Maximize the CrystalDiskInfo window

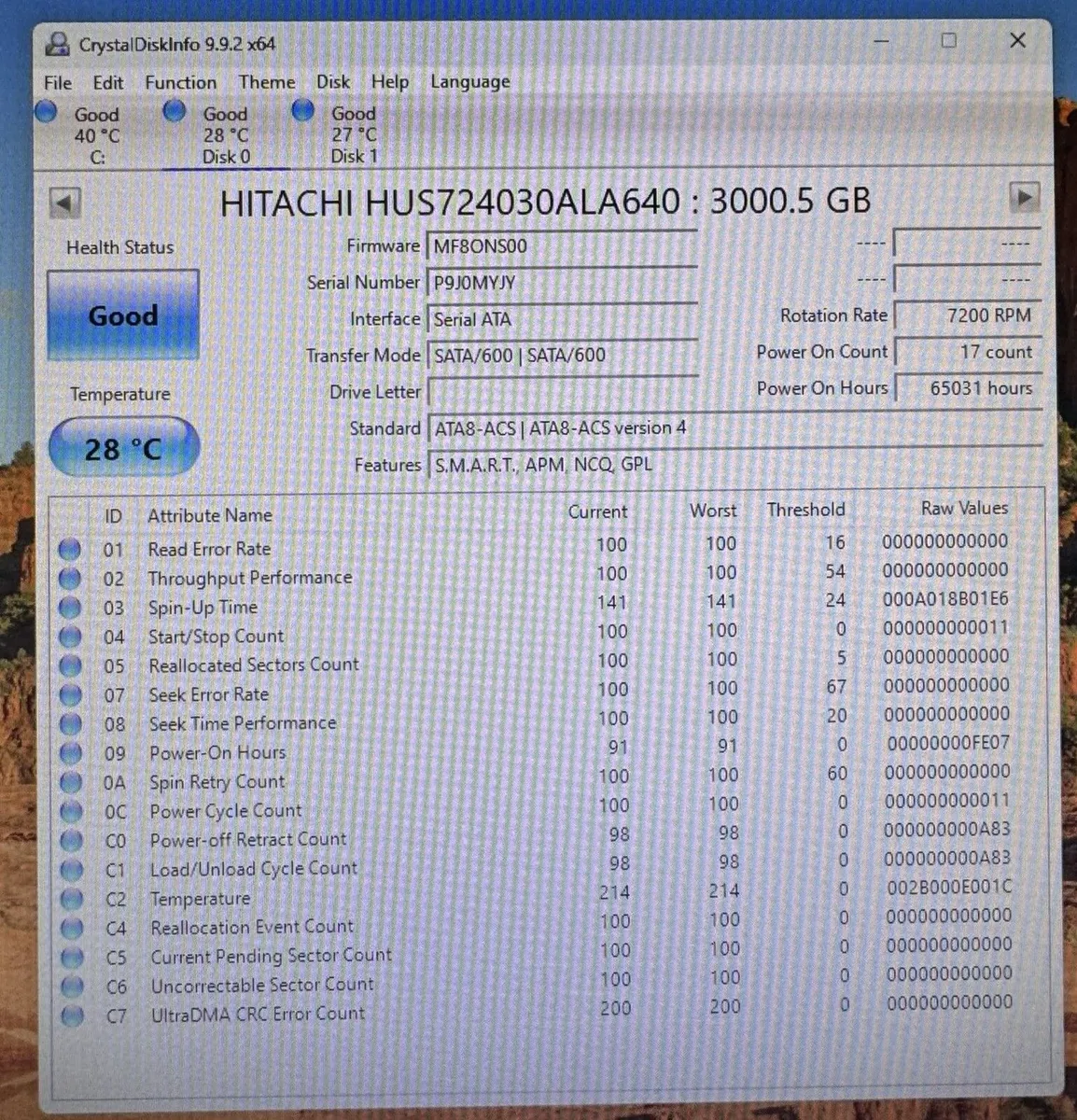pyautogui.click(x=949, y=40)
